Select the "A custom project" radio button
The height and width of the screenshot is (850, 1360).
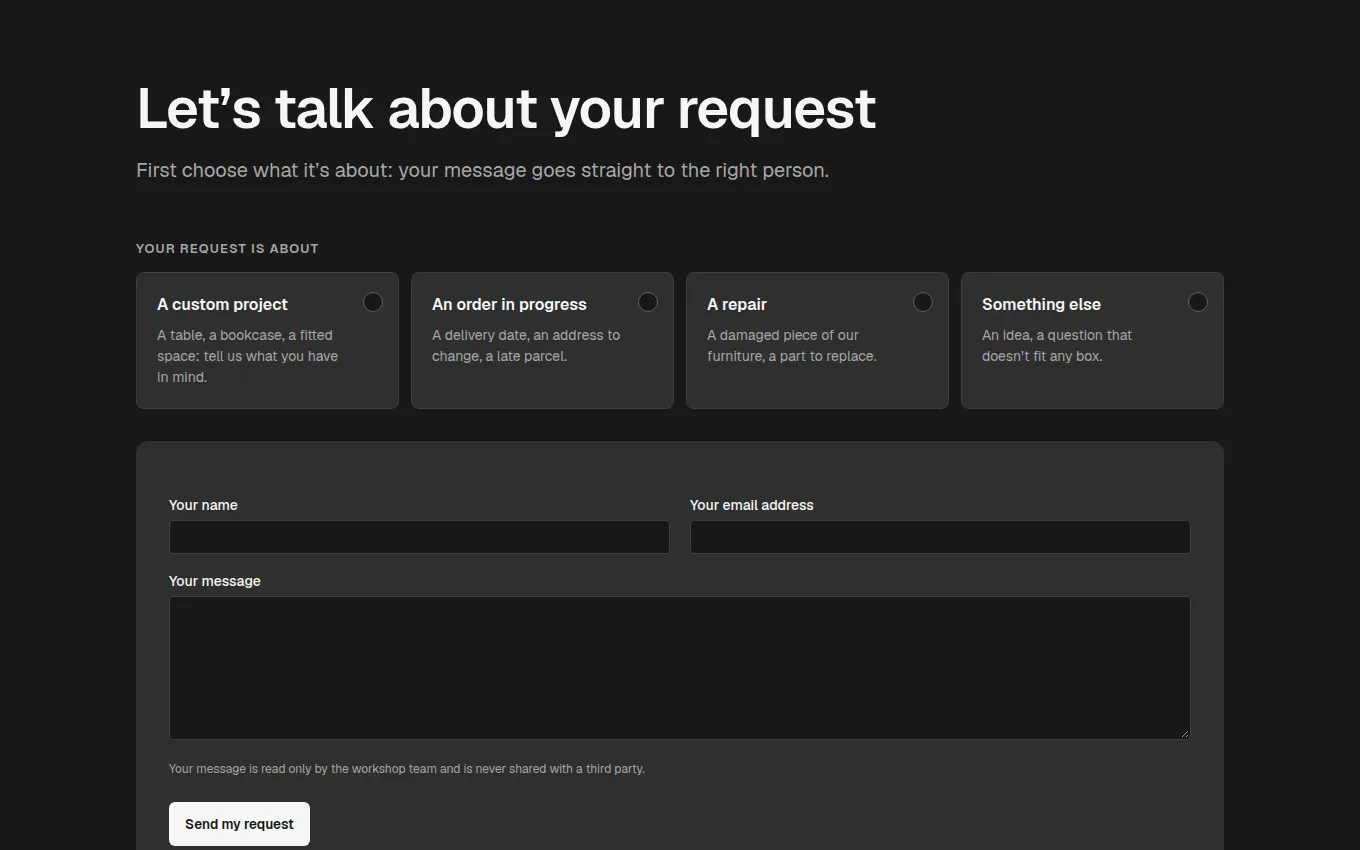click(x=372, y=302)
